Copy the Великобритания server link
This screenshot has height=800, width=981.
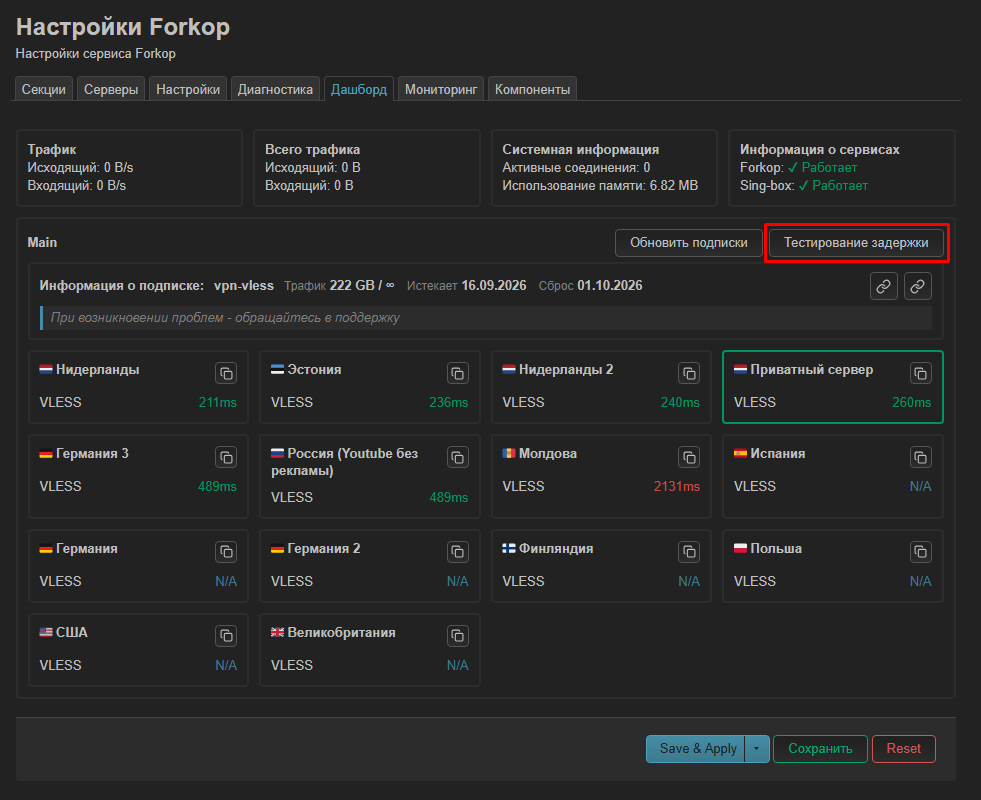click(x=457, y=636)
